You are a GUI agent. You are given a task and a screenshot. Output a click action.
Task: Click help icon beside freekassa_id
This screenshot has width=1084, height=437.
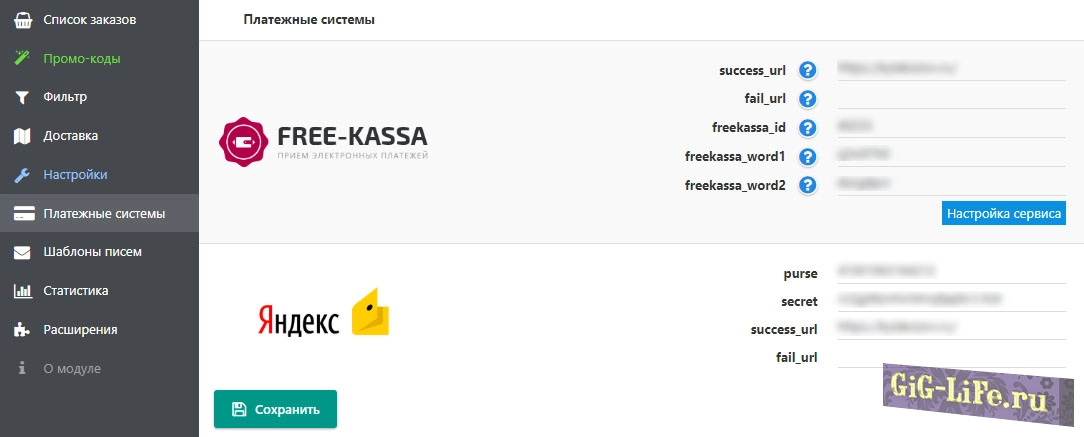point(808,127)
